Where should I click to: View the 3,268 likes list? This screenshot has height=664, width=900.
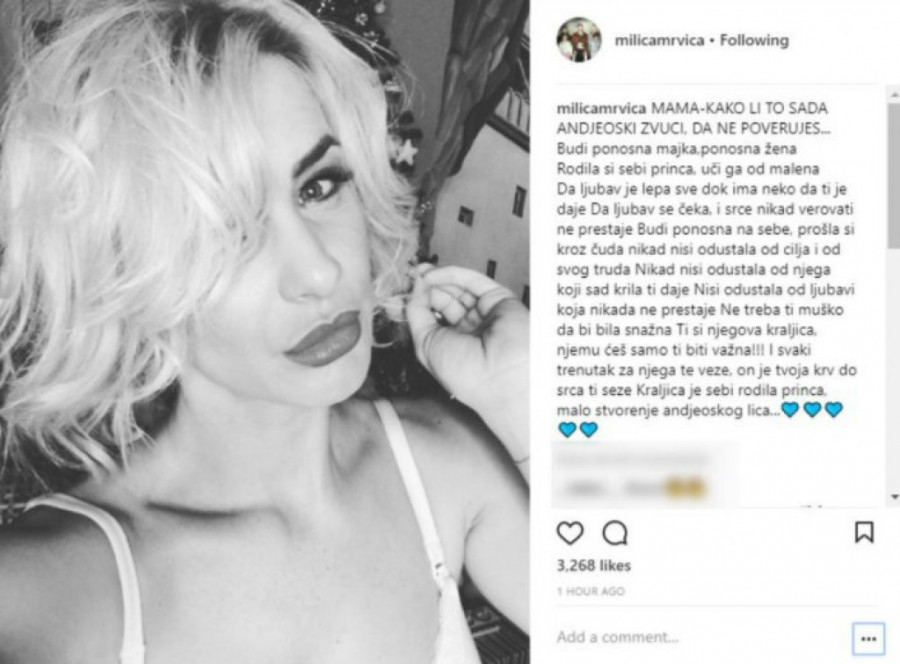pos(593,565)
